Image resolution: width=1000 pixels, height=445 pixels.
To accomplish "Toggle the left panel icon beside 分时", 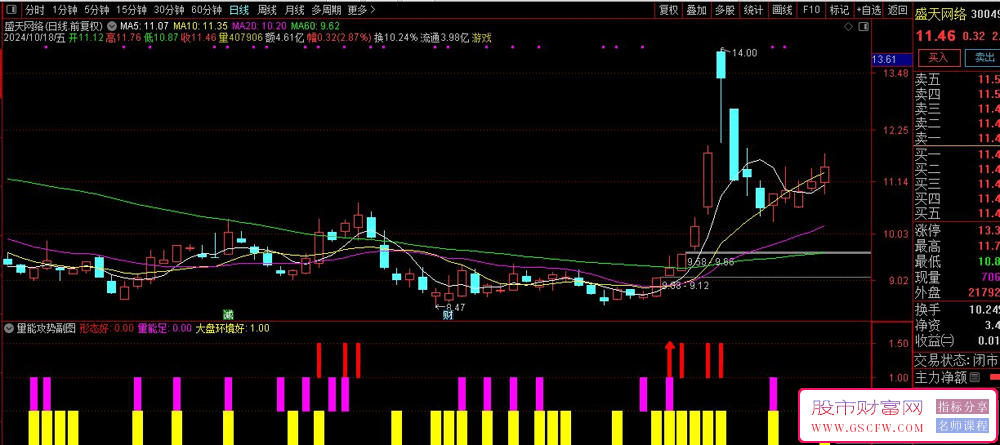I will (11, 10).
